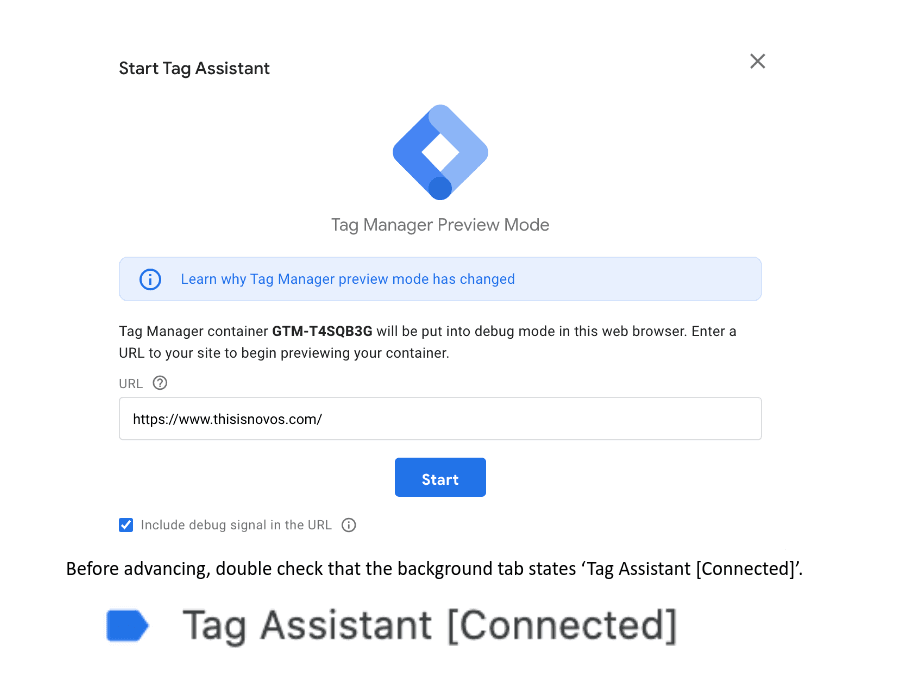
Task: Close the Start Tag Assistant dialog
Action: pos(757,61)
